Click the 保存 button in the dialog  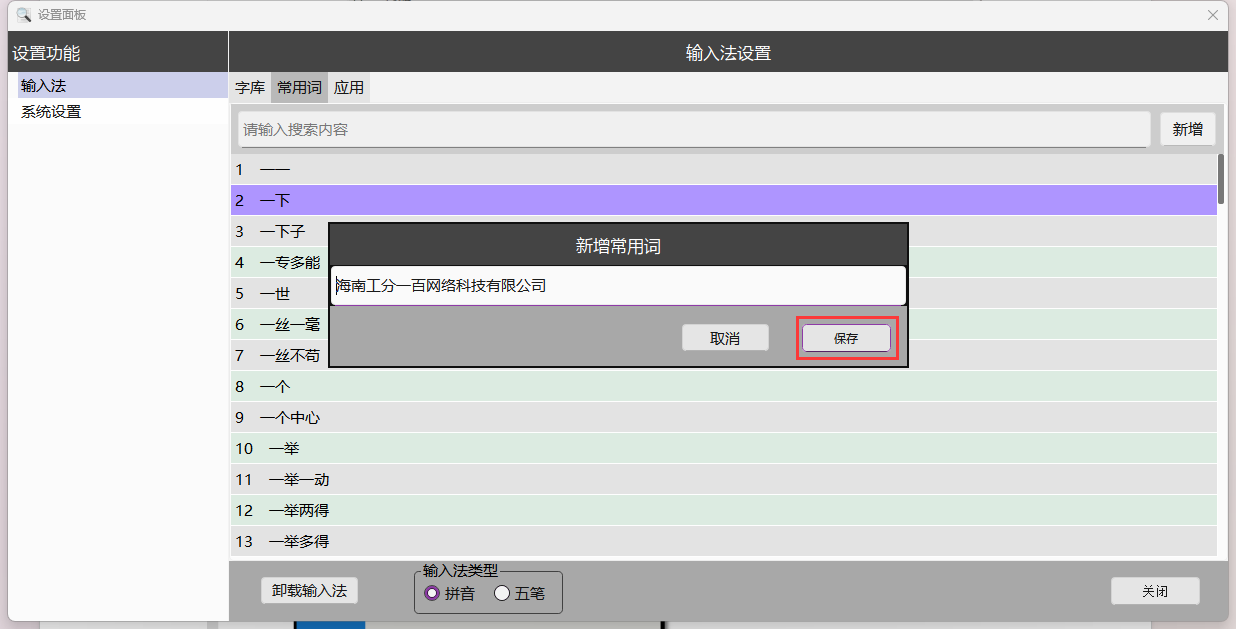(846, 338)
